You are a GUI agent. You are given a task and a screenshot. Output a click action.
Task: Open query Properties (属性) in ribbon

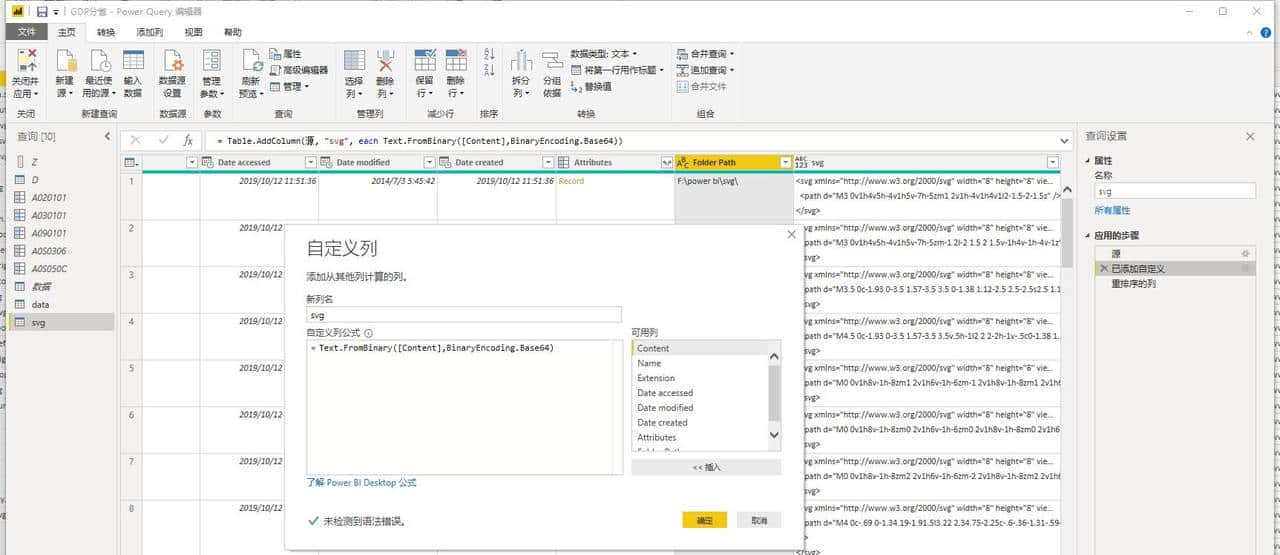(286, 54)
